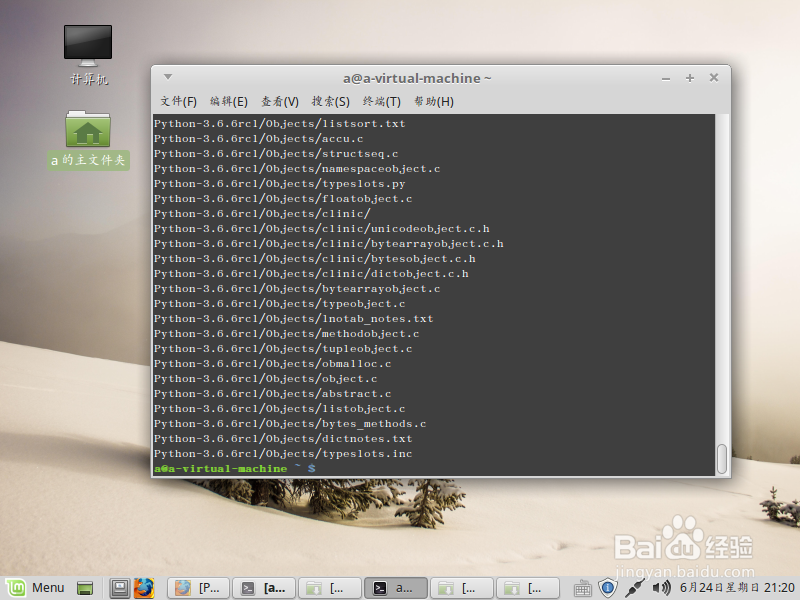Open the 编辑(E) menu
The image size is (800, 600).
click(227, 101)
